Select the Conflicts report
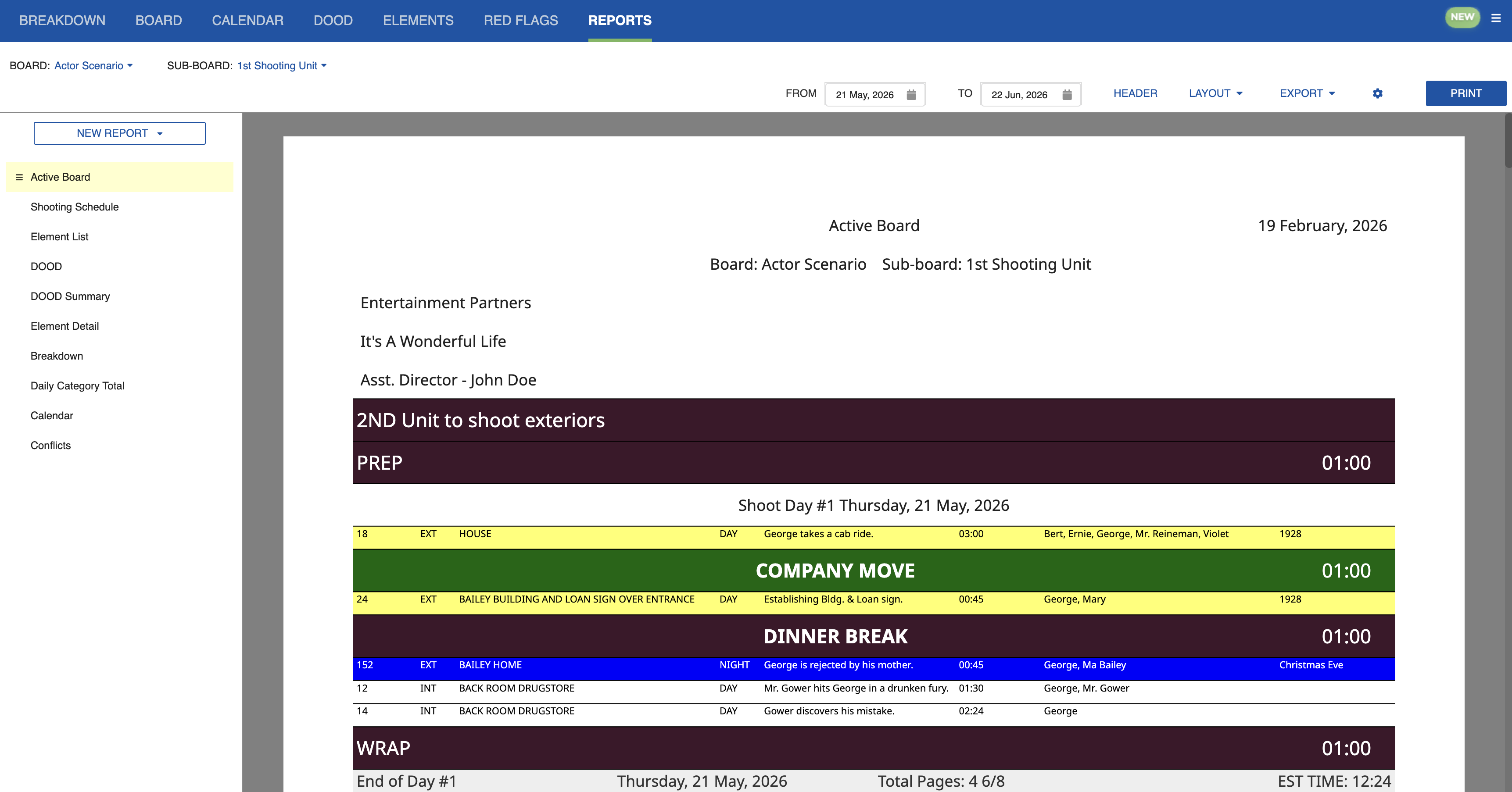 point(50,445)
